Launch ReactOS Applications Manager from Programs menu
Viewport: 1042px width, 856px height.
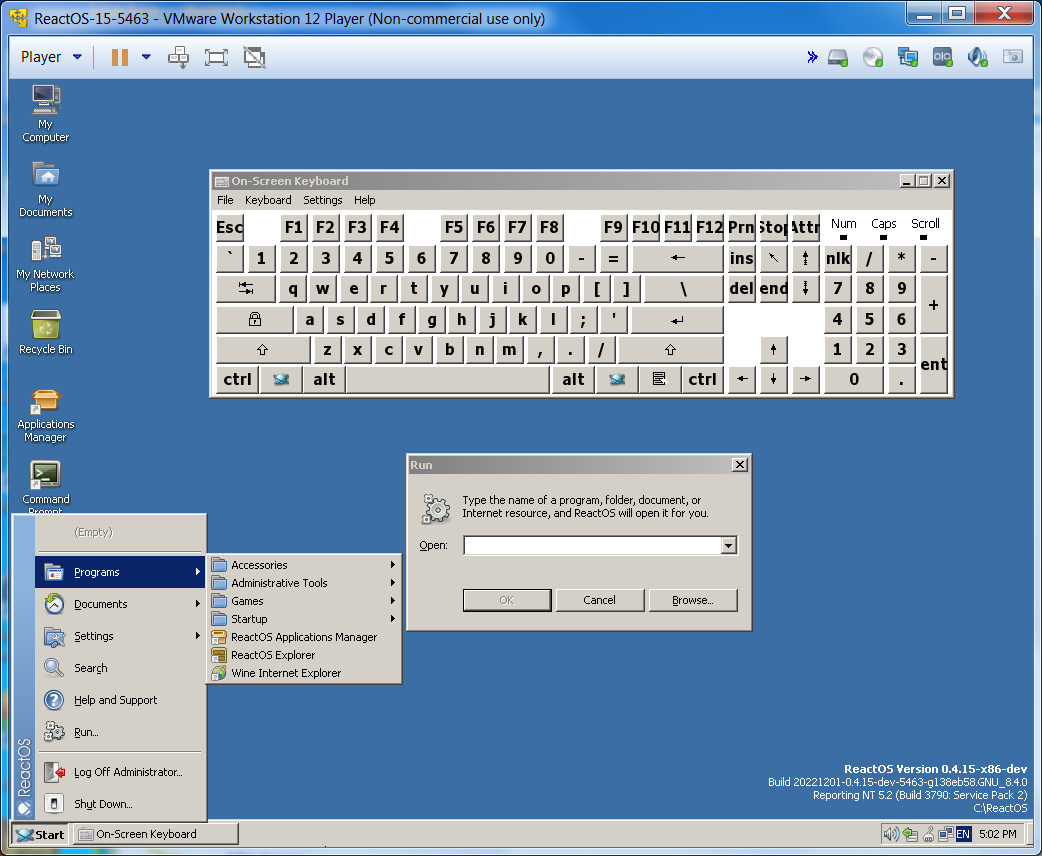305,637
